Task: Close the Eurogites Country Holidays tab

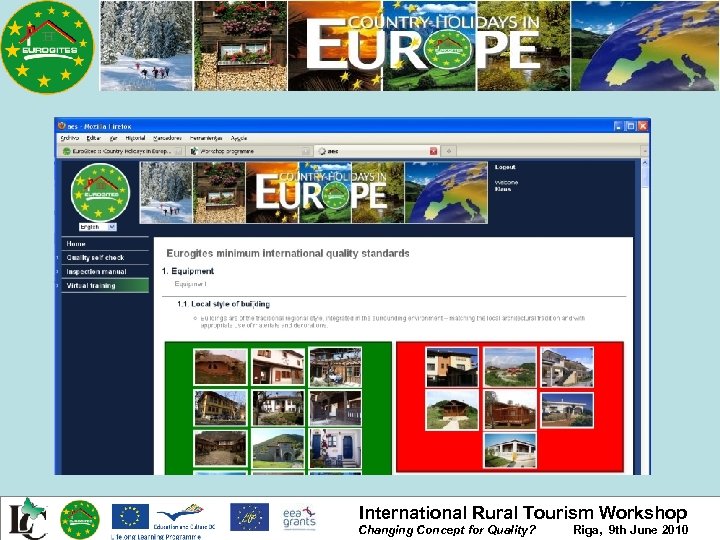Action: click(x=179, y=151)
